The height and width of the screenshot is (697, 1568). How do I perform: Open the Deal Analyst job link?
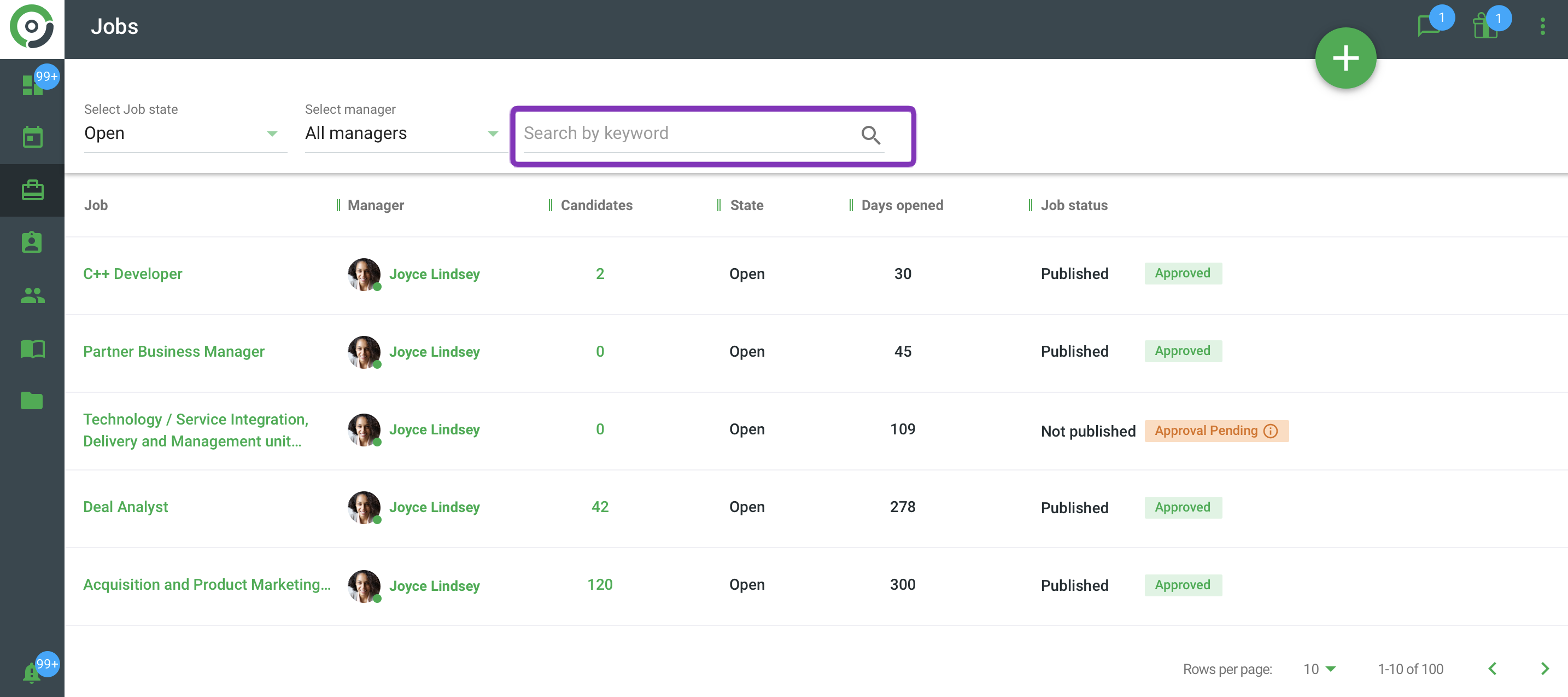(125, 507)
